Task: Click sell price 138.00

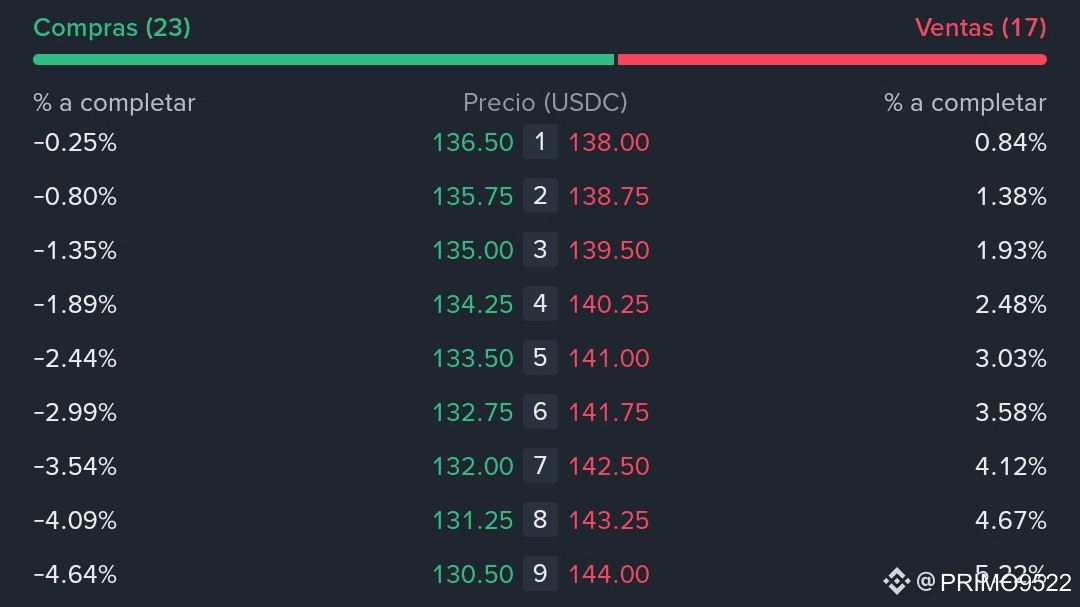Action: [x=609, y=143]
